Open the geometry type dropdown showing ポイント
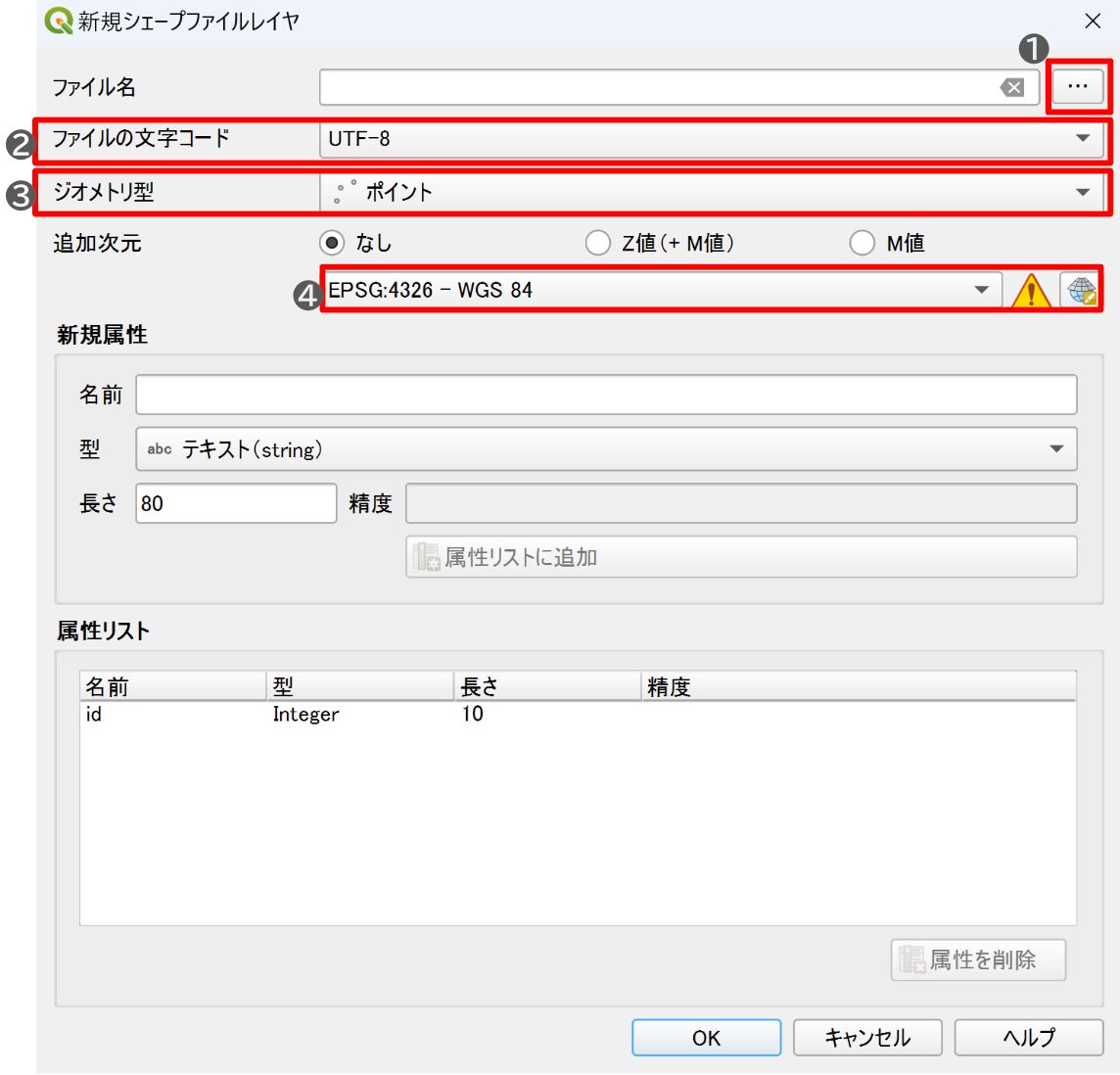This screenshot has width=1120, height=1075. 712,192
